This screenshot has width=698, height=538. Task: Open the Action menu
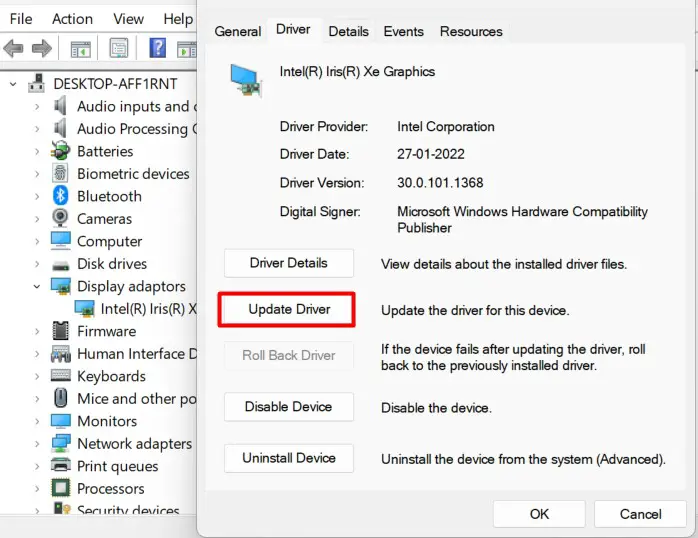point(72,19)
